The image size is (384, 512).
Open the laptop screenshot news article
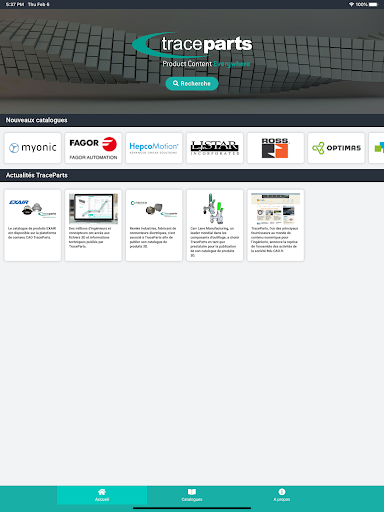pos(93,225)
